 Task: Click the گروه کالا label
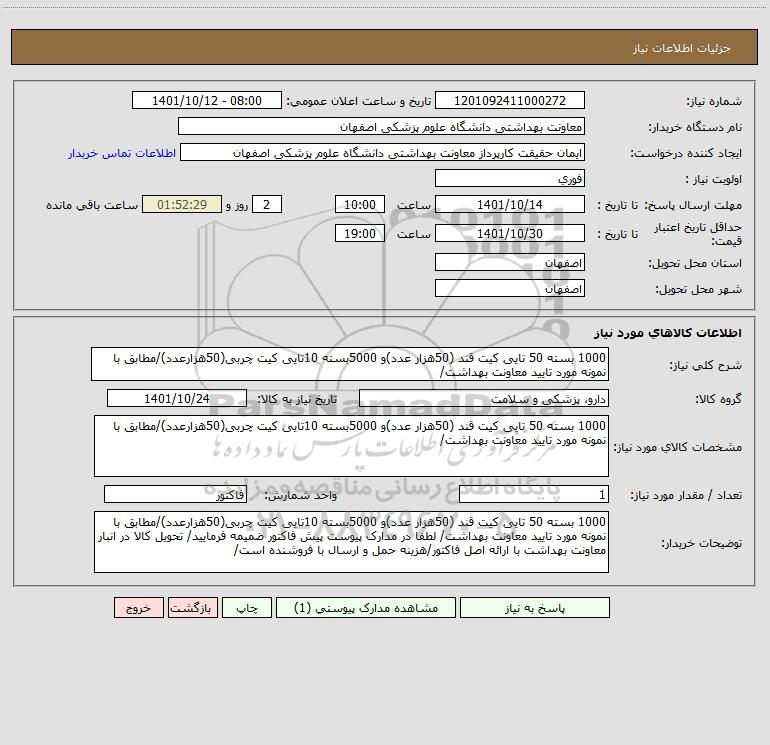click(x=718, y=399)
